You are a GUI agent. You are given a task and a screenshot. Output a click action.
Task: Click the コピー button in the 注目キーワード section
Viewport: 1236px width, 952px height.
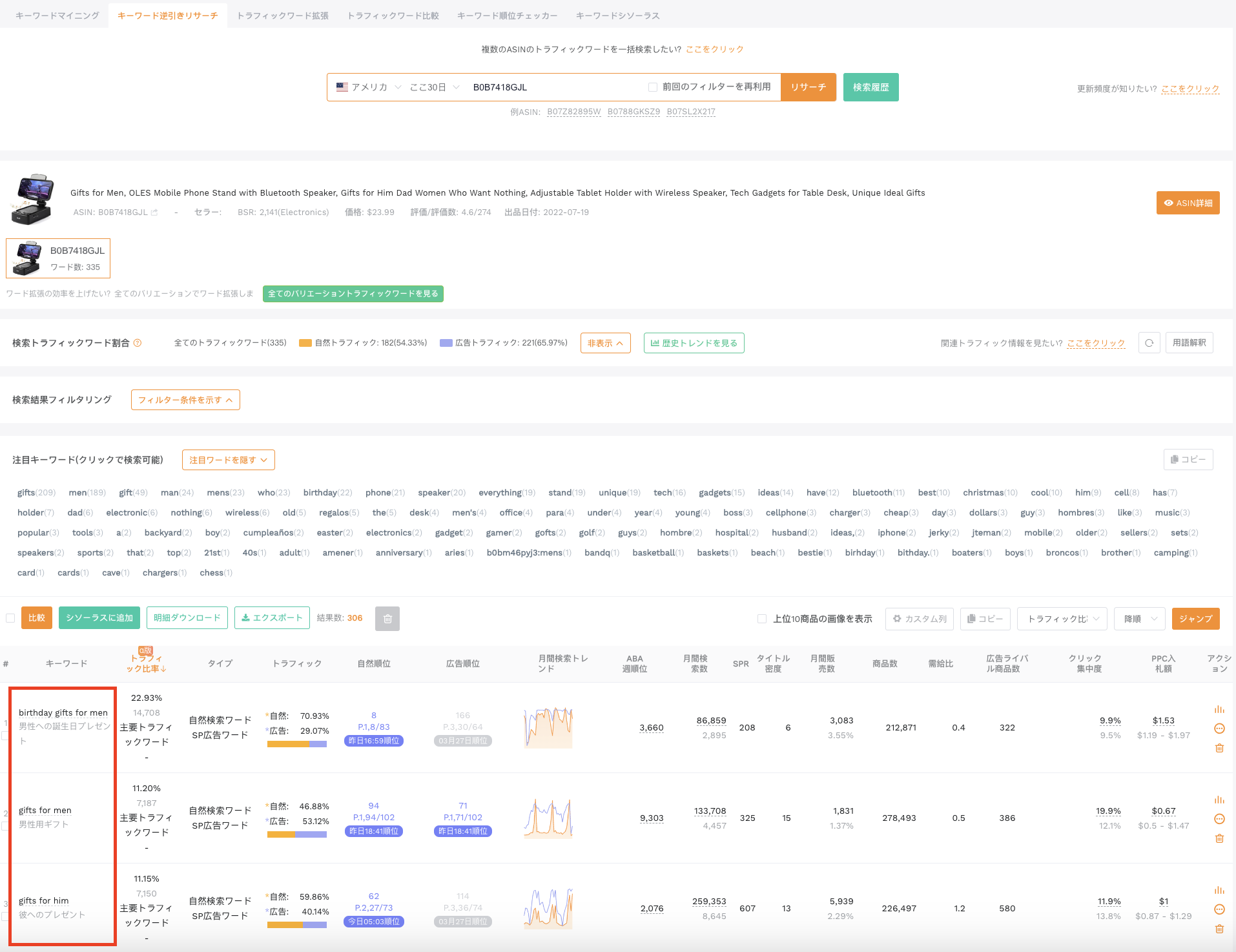pyautogui.click(x=1188, y=459)
